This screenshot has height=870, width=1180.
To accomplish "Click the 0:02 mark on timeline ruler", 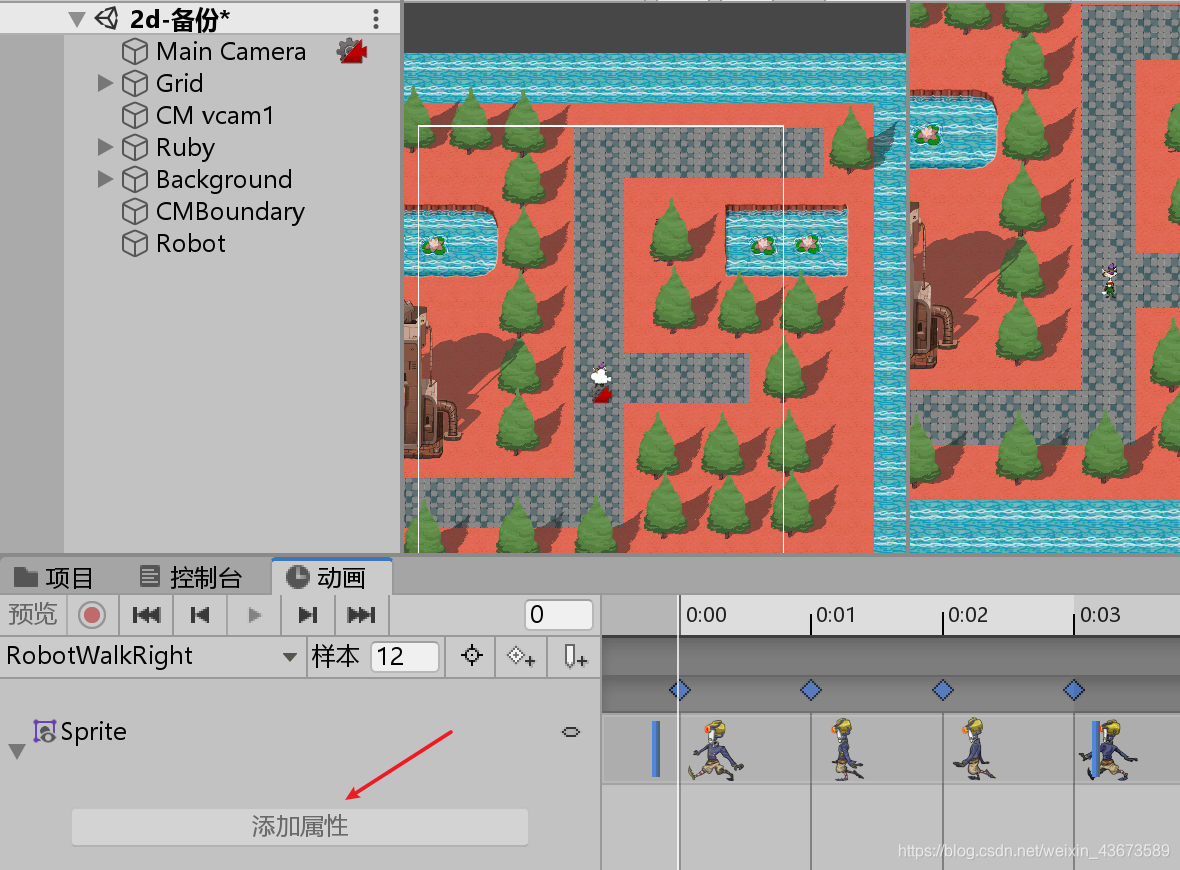I will click(968, 615).
